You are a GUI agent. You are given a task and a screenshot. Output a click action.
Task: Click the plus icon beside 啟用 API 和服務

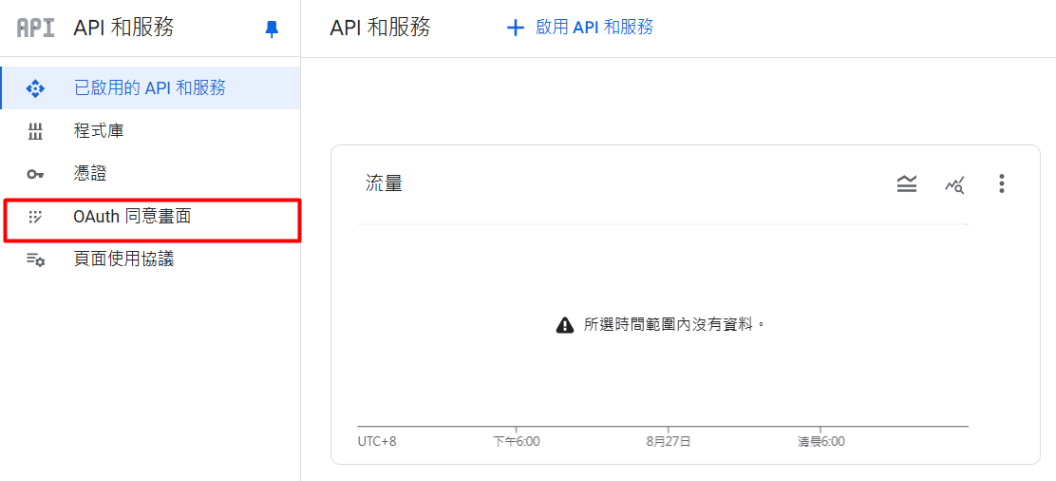(515, 28)
